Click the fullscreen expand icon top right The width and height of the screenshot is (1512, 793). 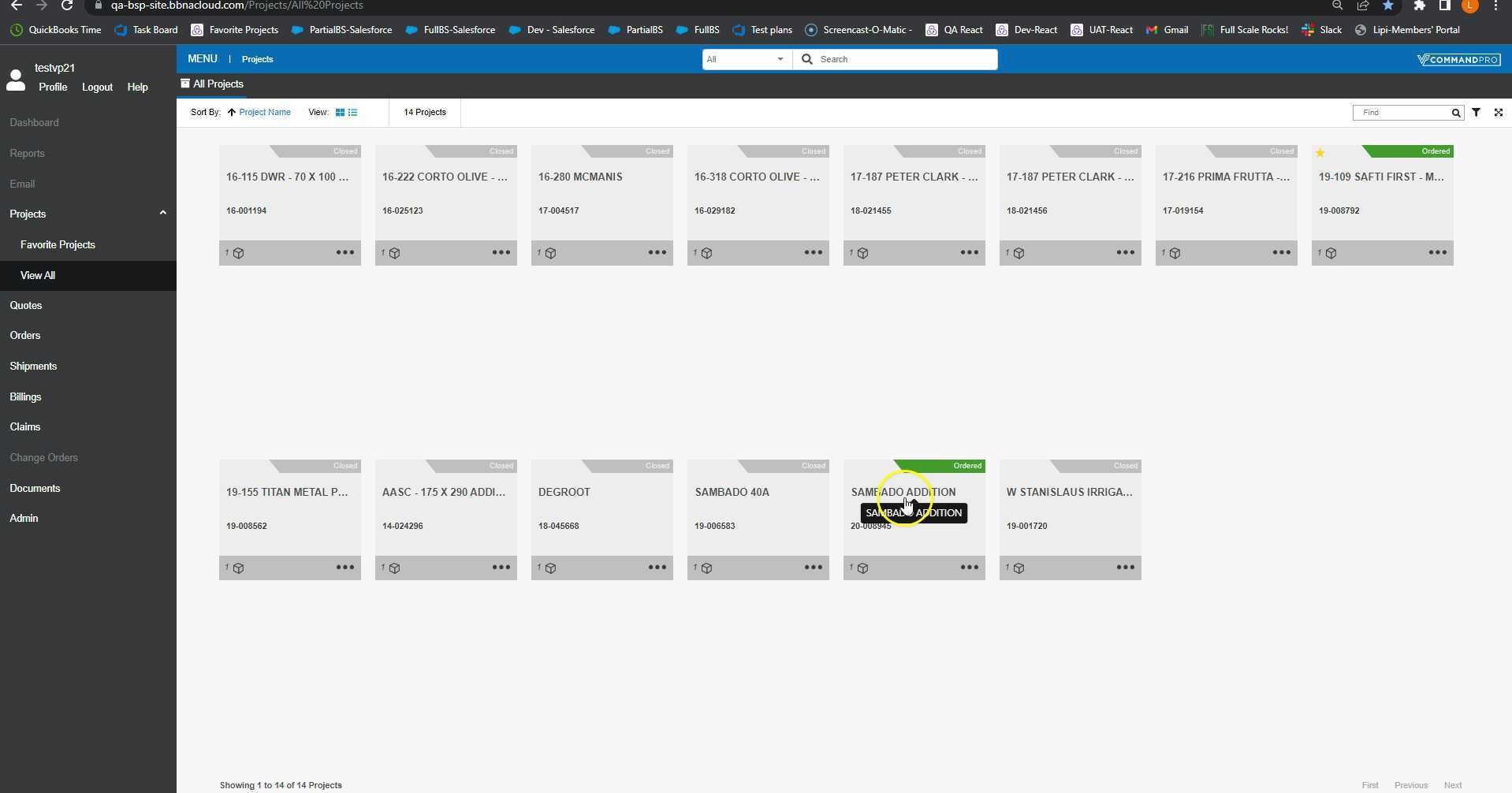pos(1498,113)
